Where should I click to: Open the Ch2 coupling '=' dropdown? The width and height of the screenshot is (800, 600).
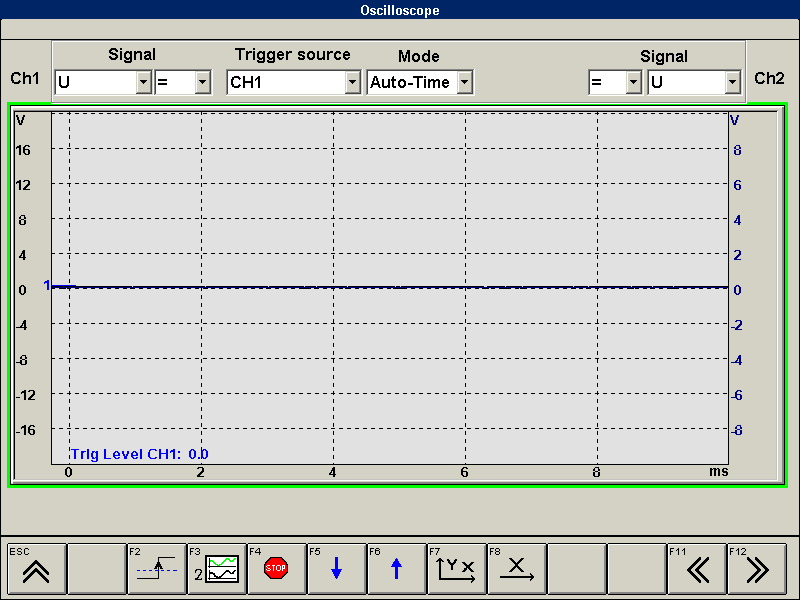pos(633,82)
